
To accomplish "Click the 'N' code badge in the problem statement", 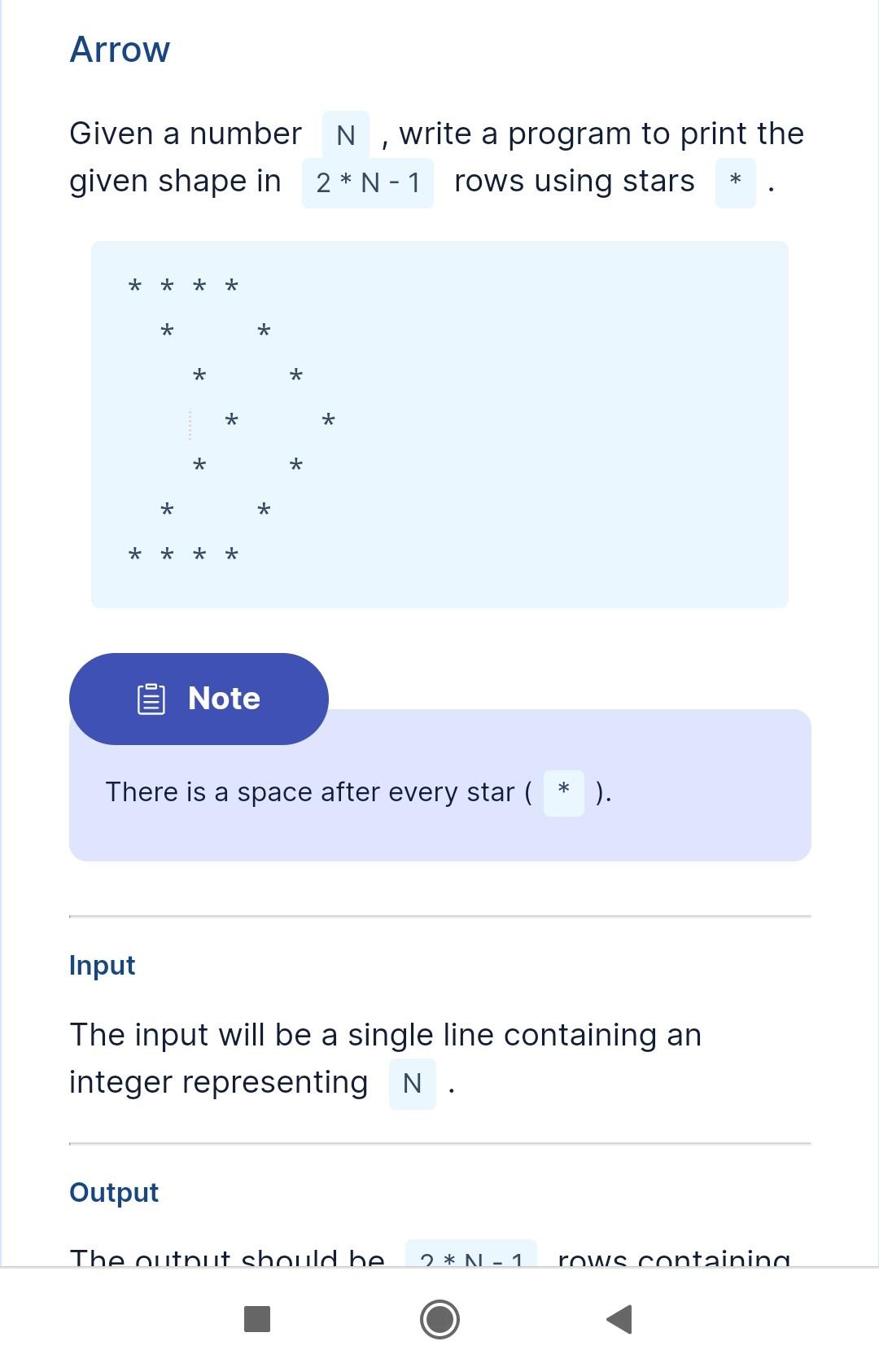I will click(x=345, y=134).
